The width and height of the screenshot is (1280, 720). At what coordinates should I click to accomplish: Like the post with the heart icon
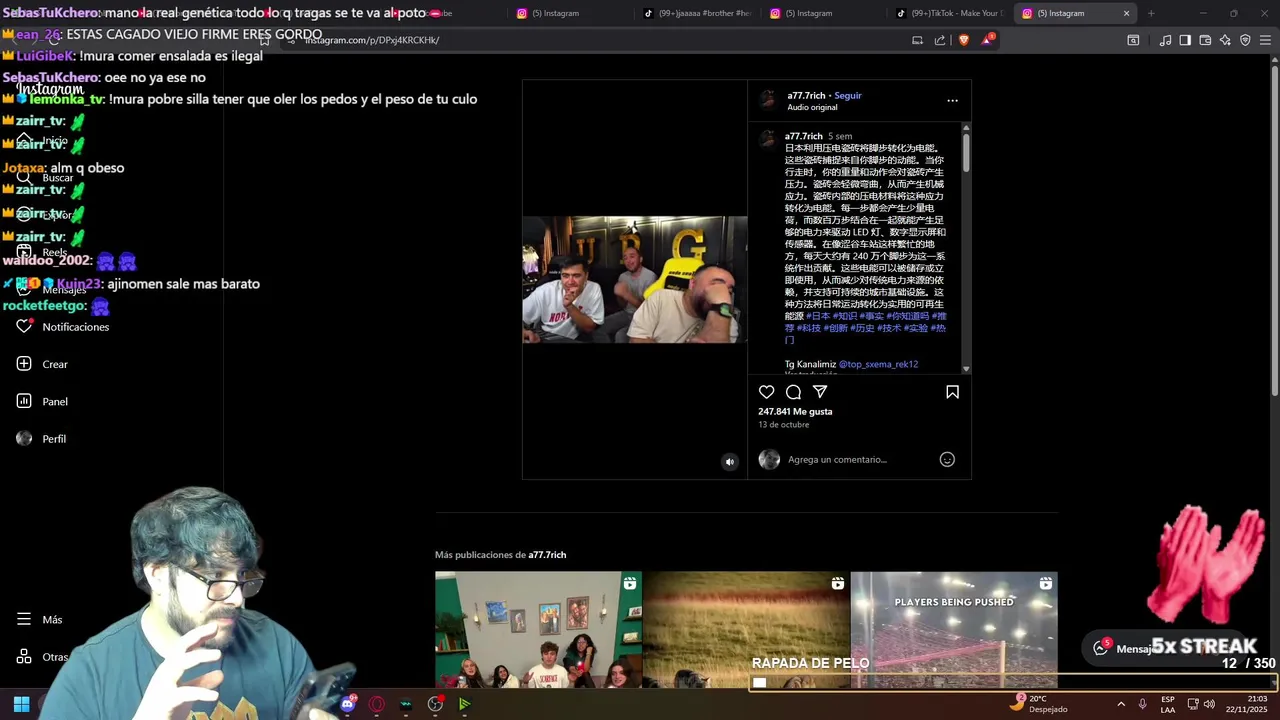point(766,392)
